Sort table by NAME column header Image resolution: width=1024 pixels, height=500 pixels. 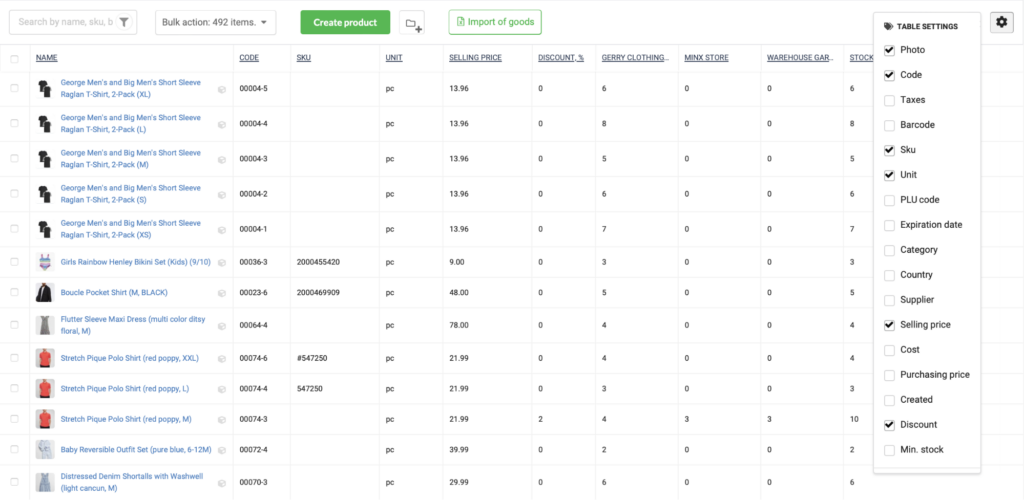pyautogui.click(x=46, y=58)
